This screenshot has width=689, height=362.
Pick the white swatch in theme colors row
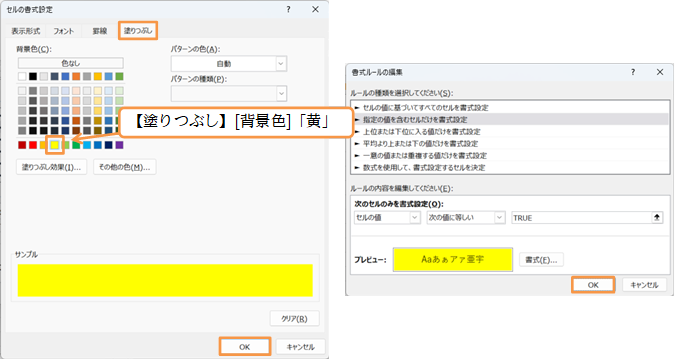tap(22, 76)
